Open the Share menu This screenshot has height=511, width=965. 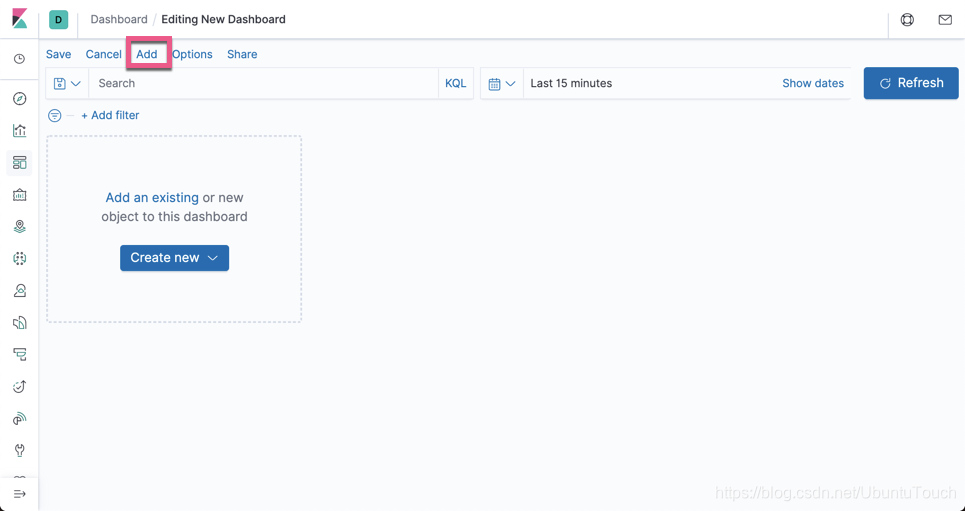[242, 54]
